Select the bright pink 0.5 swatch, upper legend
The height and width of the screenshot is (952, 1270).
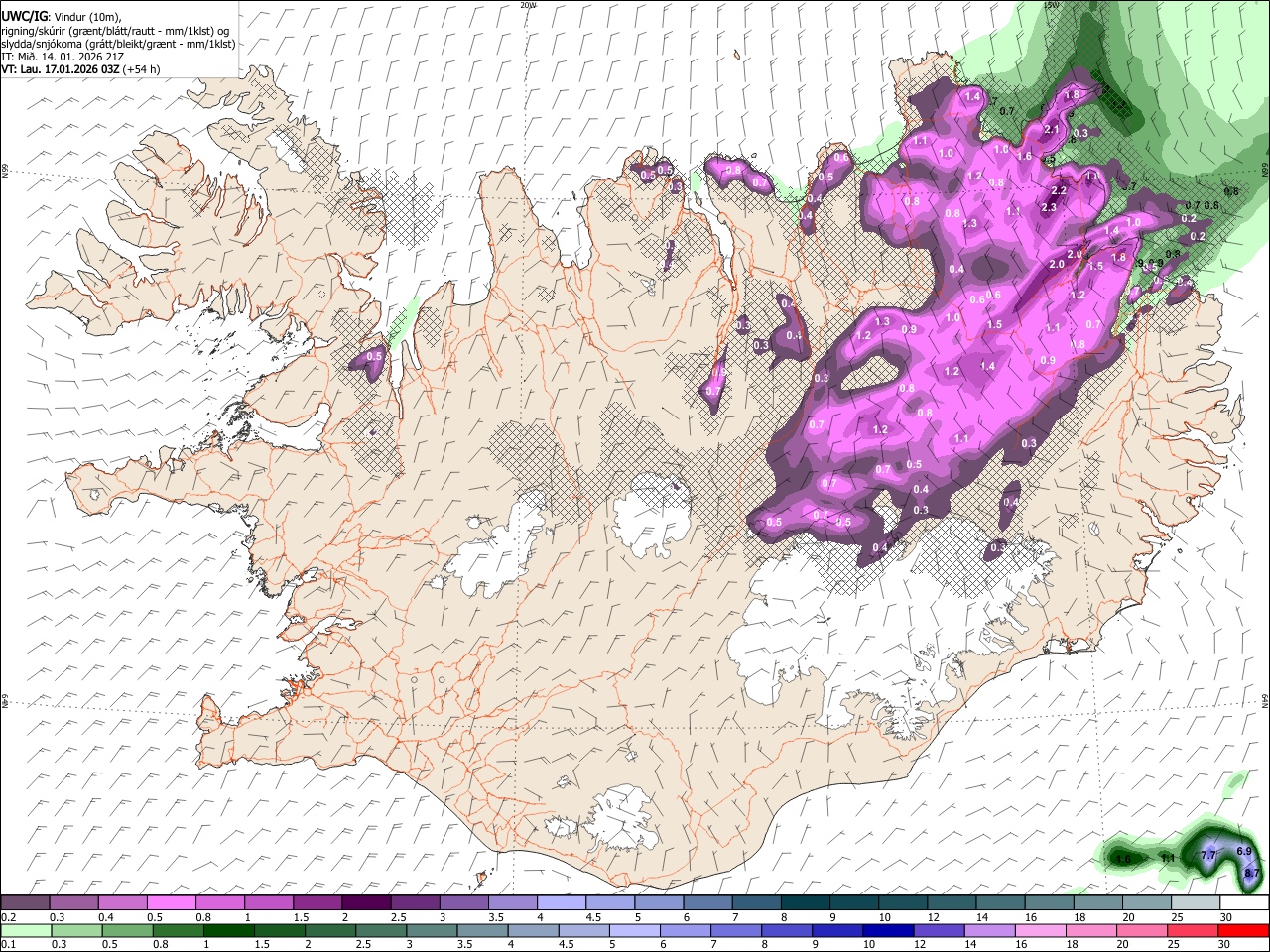tap(171, 903)
